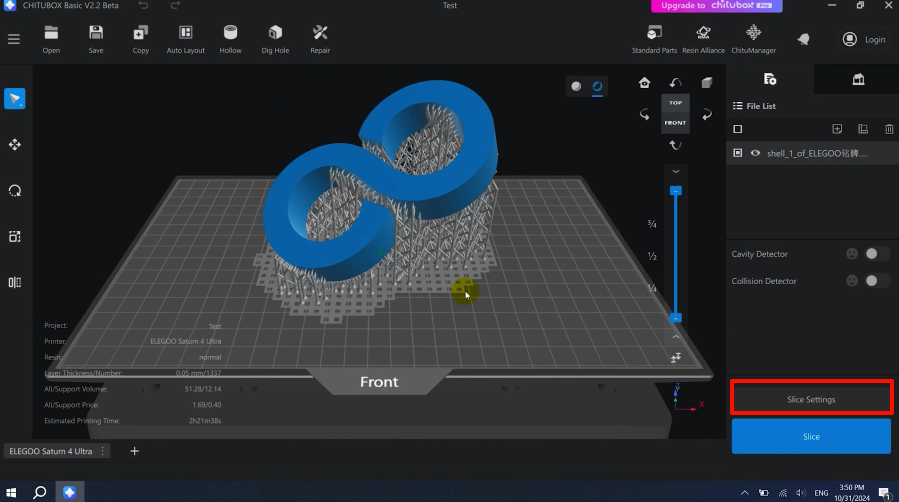The width and height of the screenshot is (899, 502).
Task: Click the down chevron above layer slider
Action: click(x=676, y=171)
